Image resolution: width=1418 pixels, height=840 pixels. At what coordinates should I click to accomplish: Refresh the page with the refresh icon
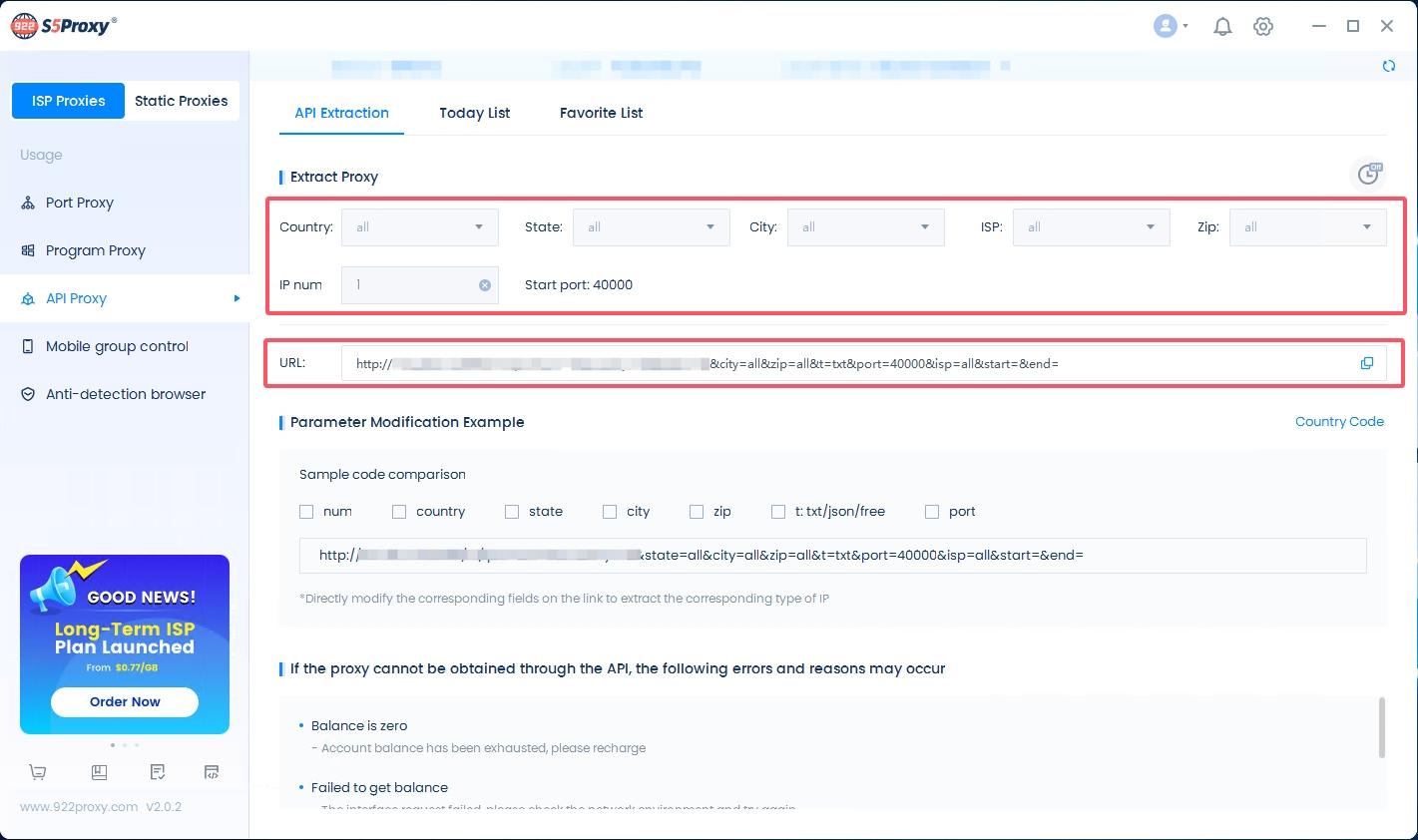[1389, 65]
